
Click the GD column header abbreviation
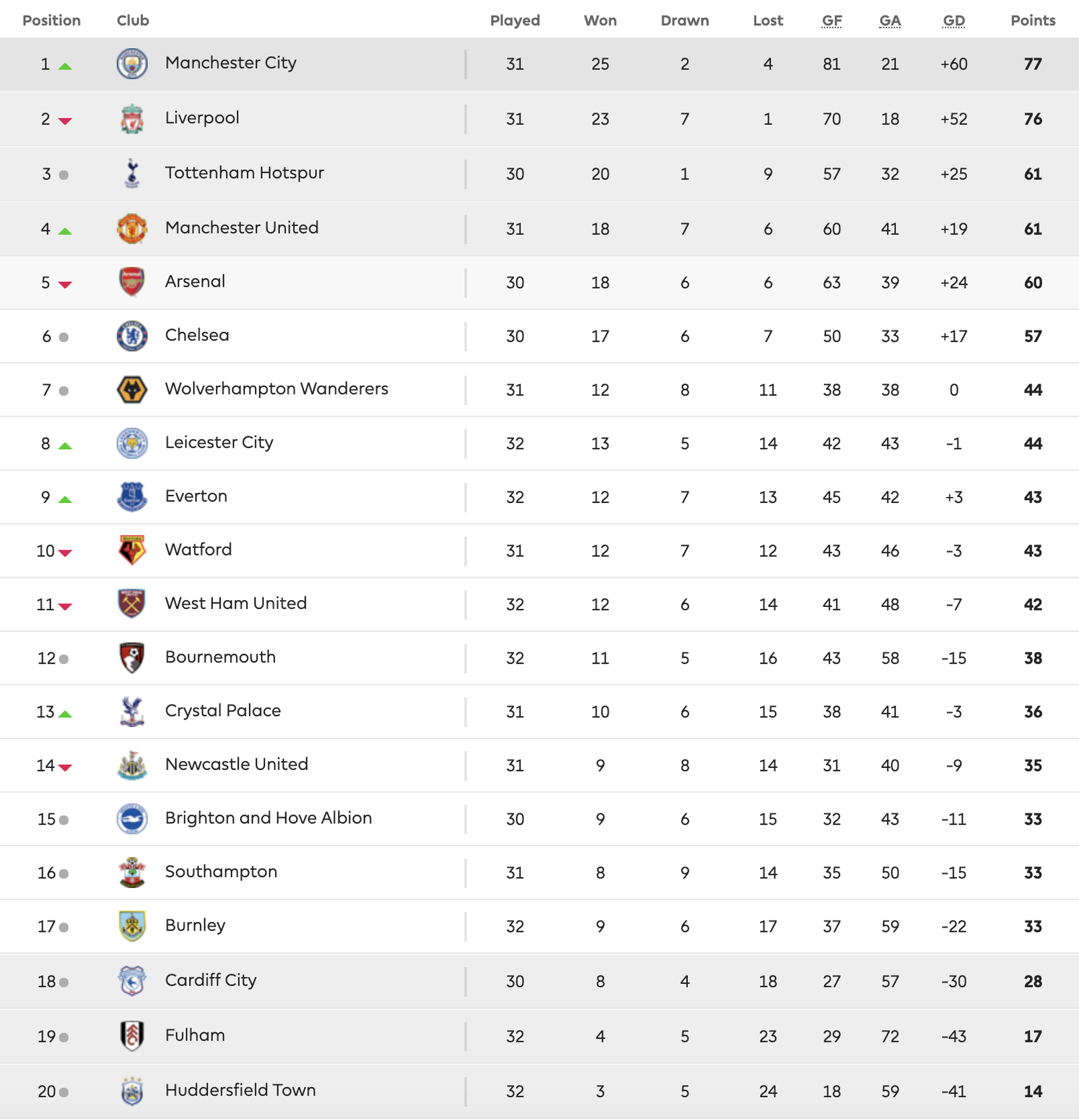(954, 21)
